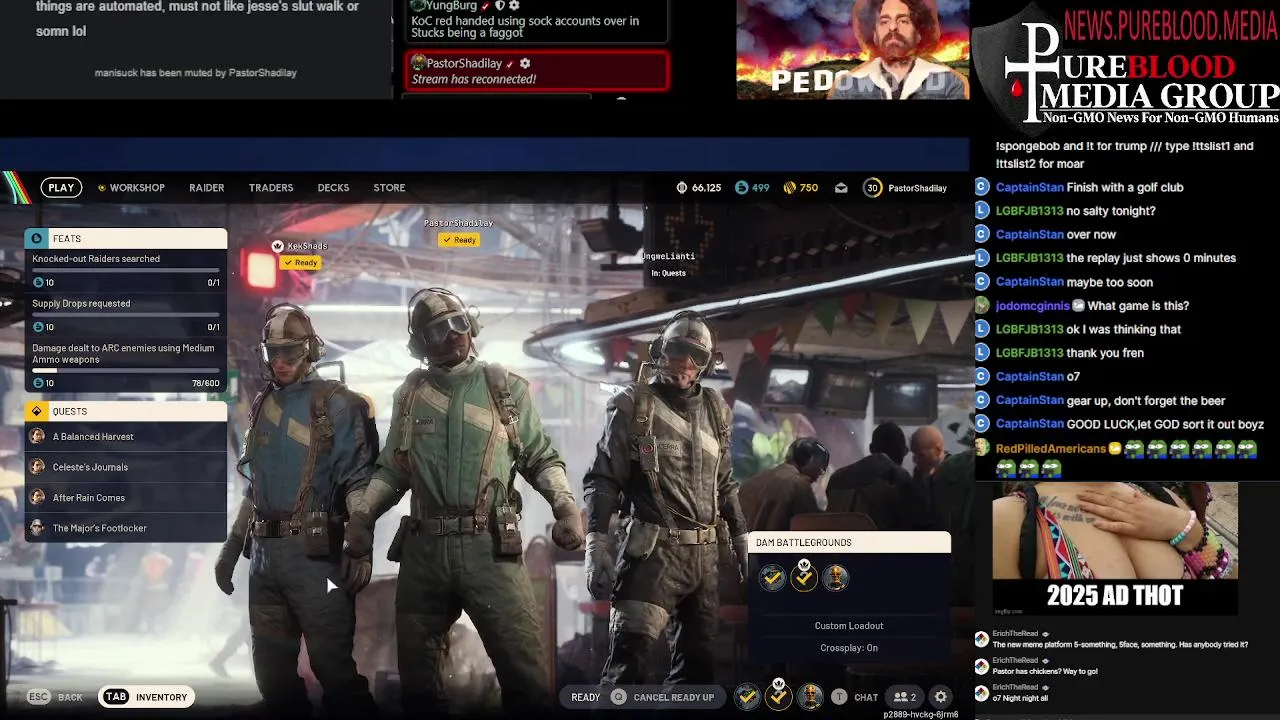Image resolution: width=1280 pixels, height=720 pixels.
Task: Open the PastorShadilay profile name in top bar
Action: (x=917, y=188)
